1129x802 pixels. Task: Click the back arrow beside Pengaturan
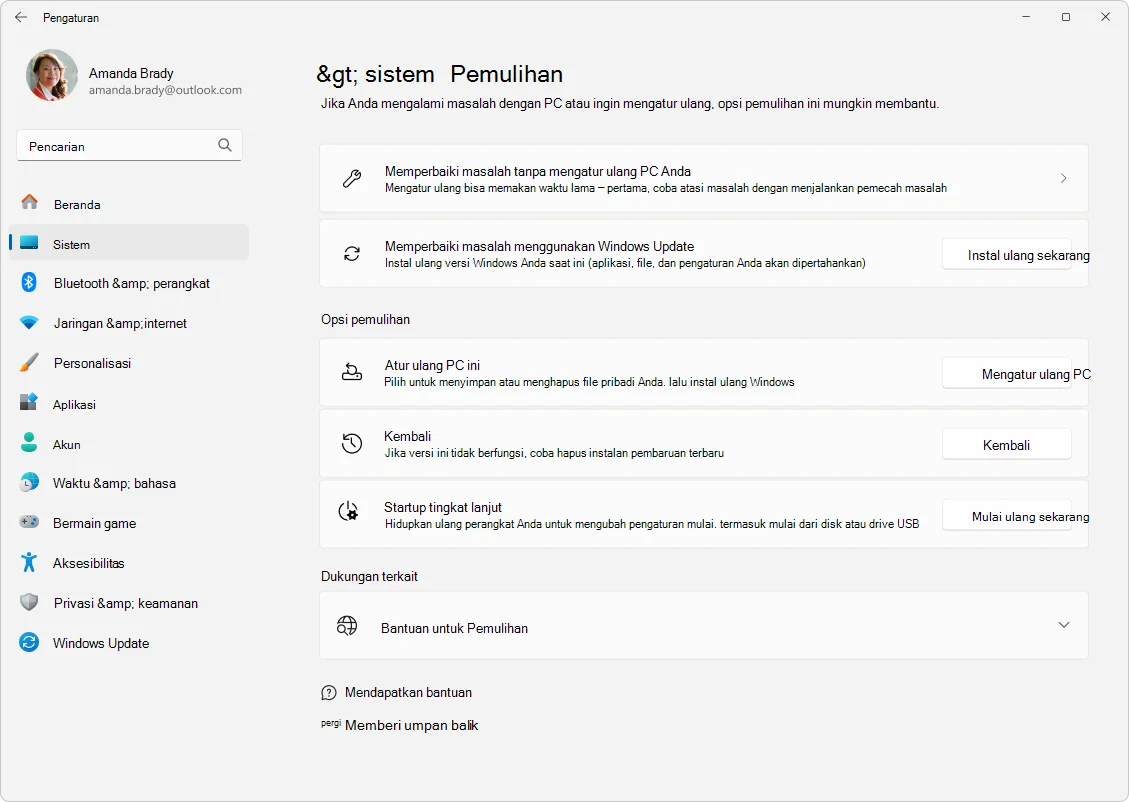pos(21,17)
